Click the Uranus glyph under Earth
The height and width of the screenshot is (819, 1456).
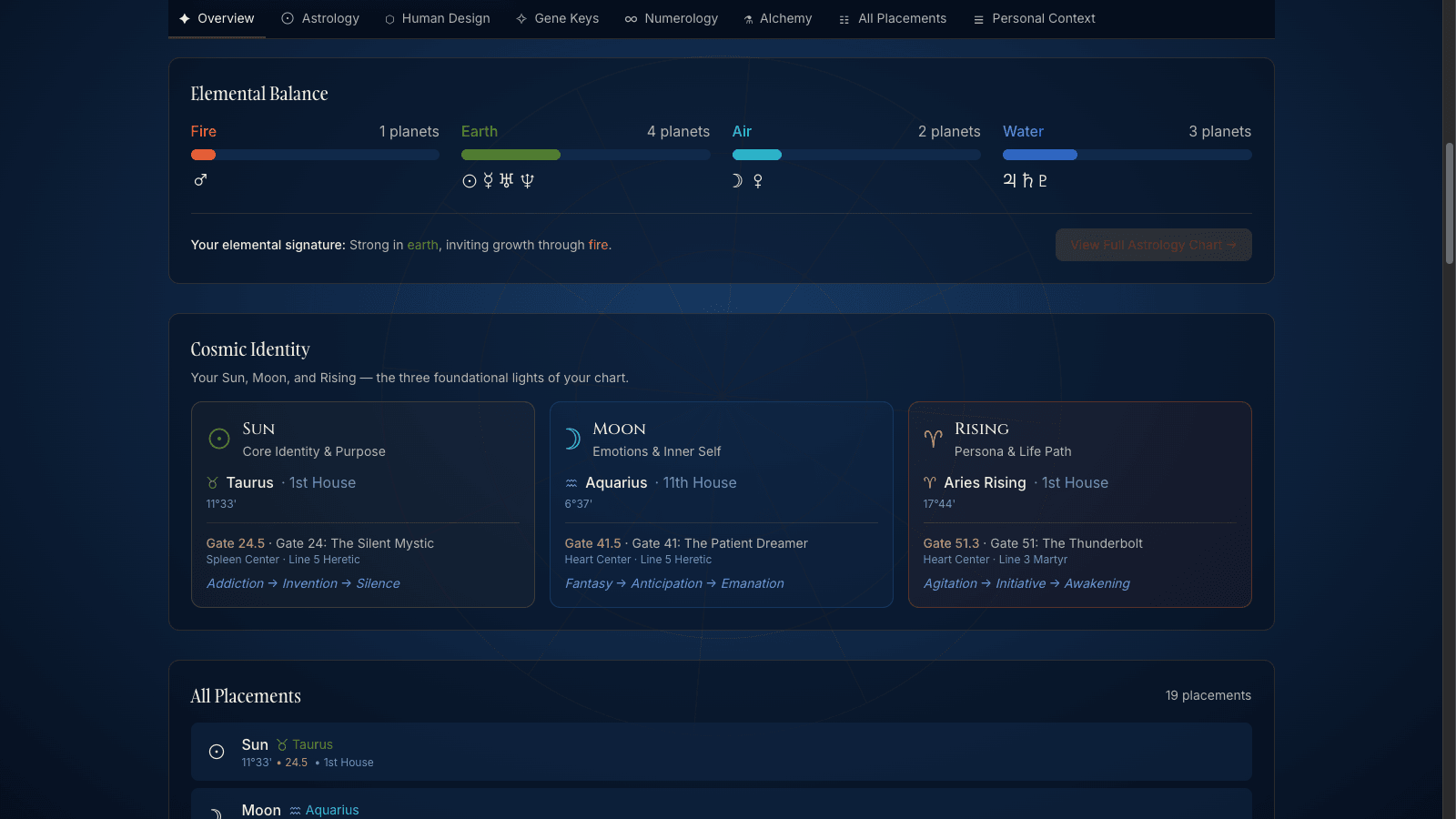click(x=507, y=181)
